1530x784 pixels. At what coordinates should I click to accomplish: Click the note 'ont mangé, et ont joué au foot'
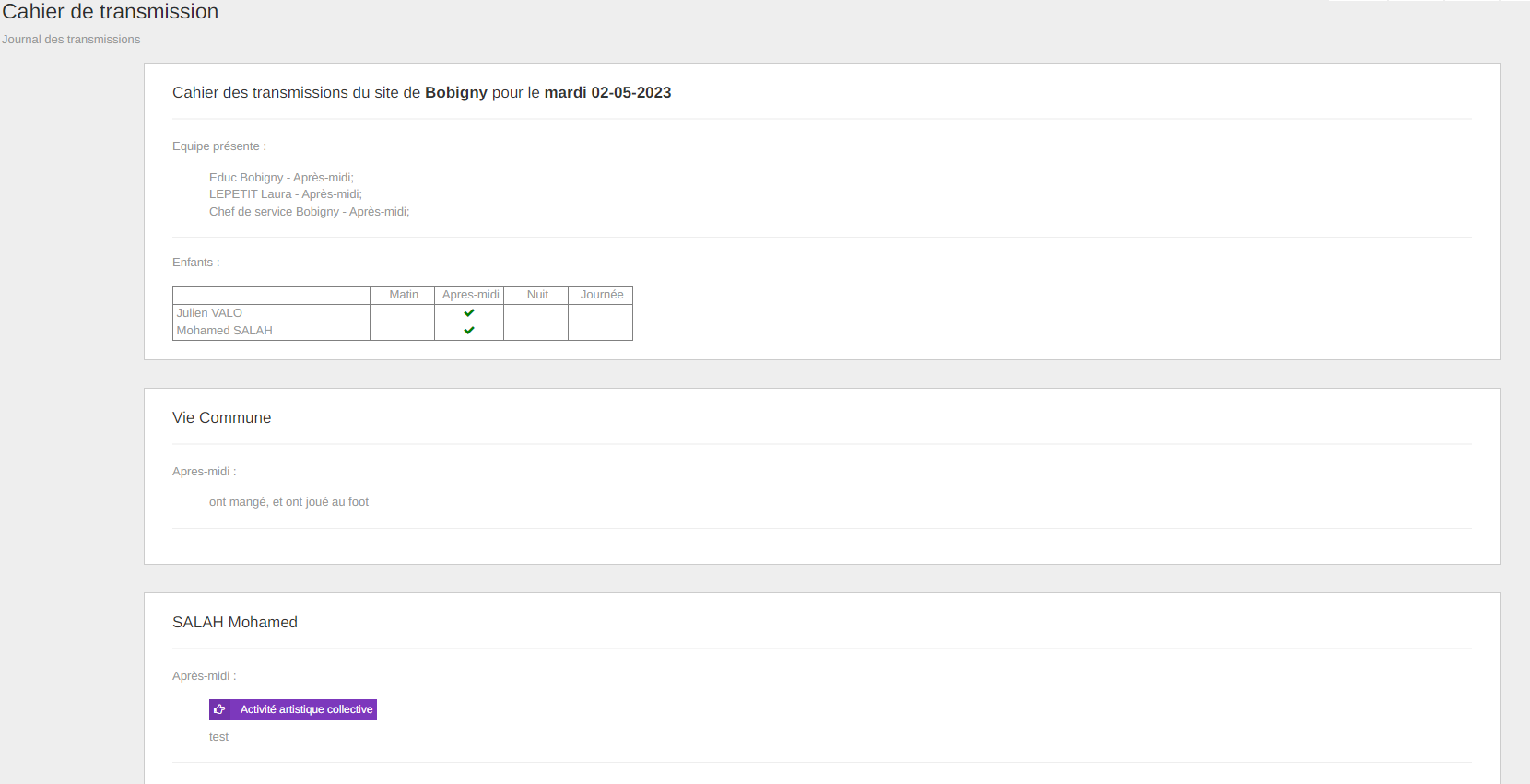pos(288,502)
